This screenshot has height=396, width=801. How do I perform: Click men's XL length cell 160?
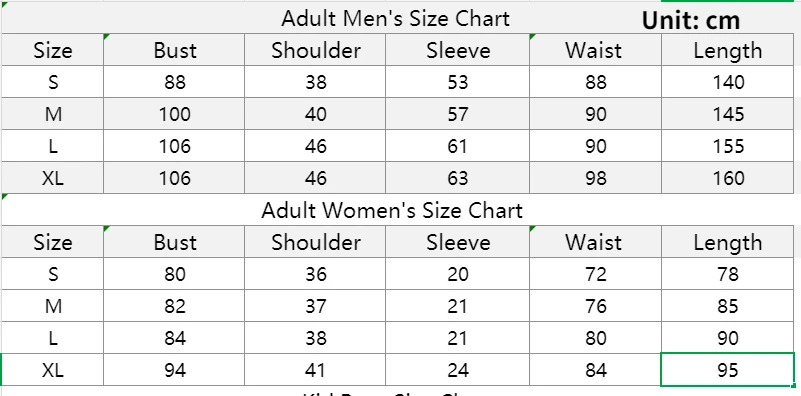[727, 178]
